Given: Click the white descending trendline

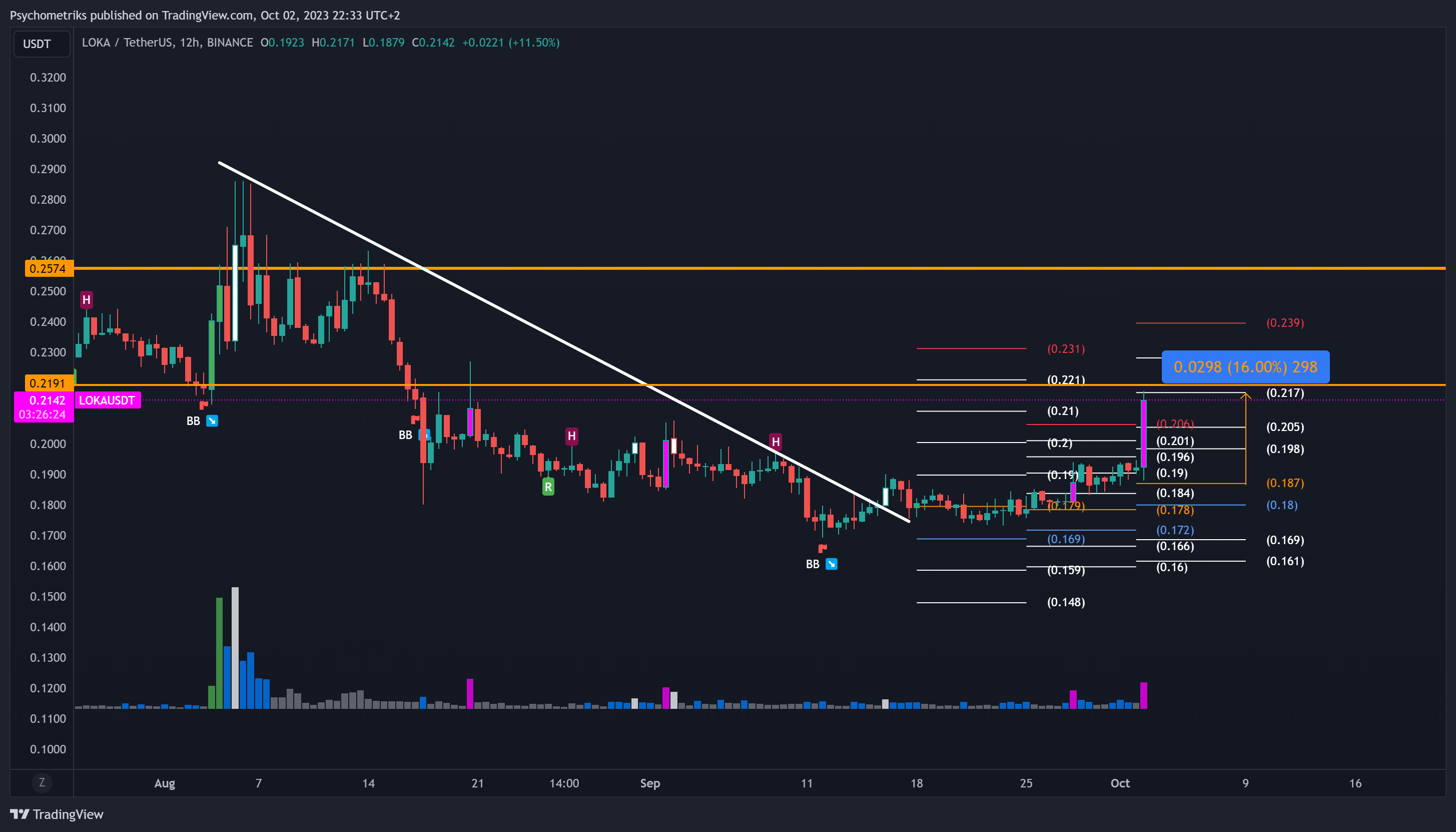Looking at the screenshot, I should point(564,342).
